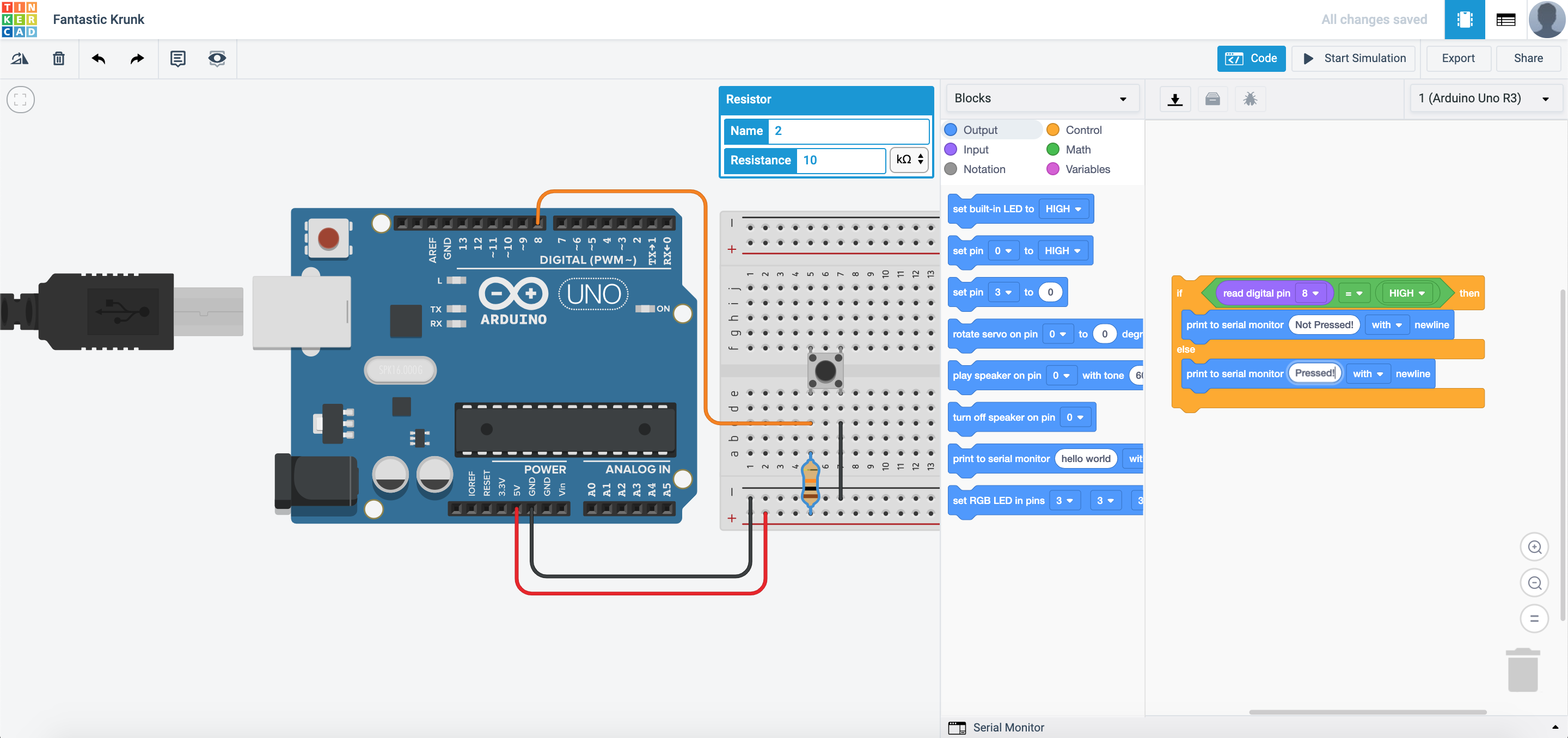Zoom in the code blocks workspace

pyautogui.click(x=1534, y=547)
